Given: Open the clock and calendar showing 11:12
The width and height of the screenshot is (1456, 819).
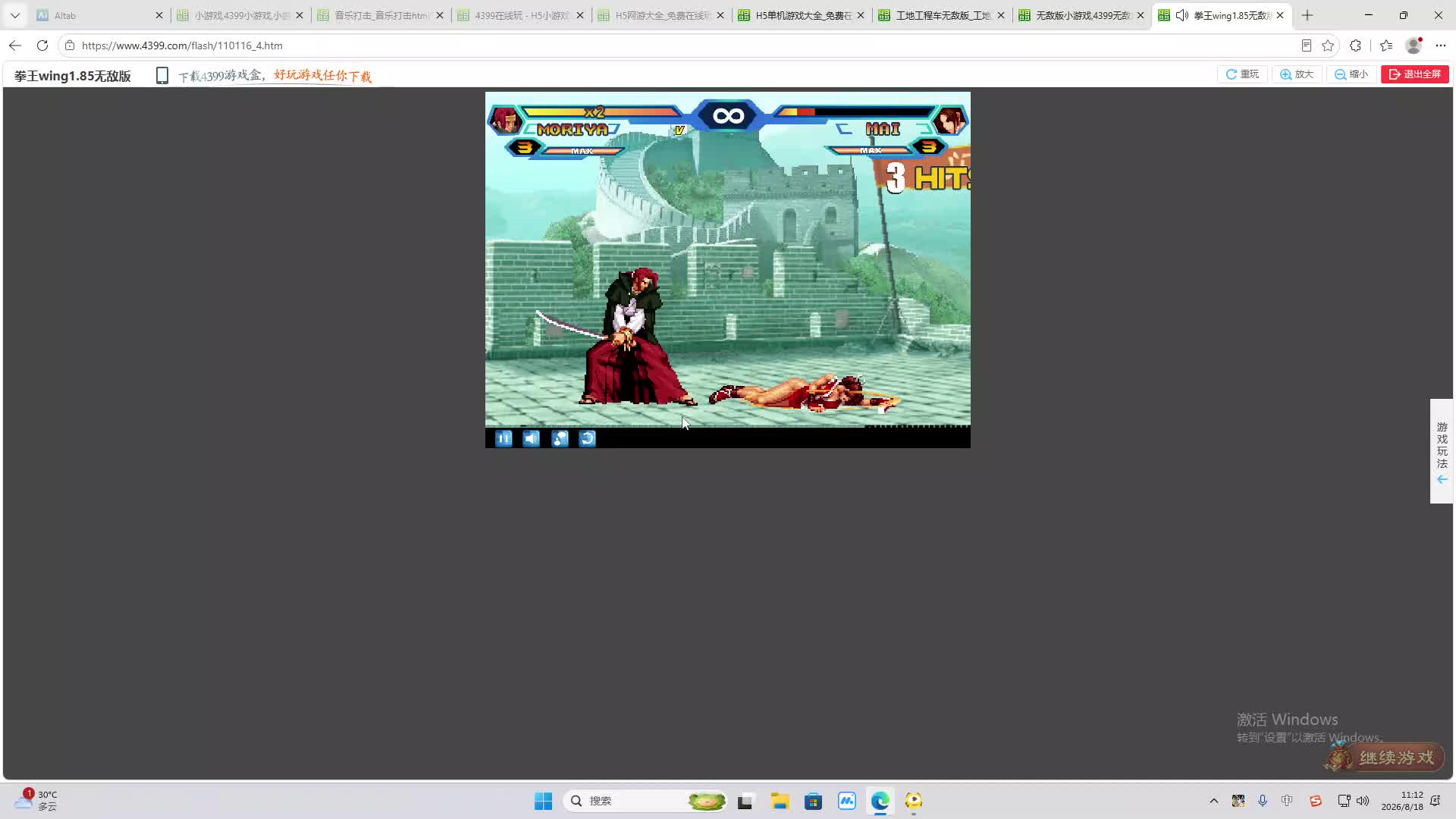Looking at the screenshot, I should [x=1402, y=801].
